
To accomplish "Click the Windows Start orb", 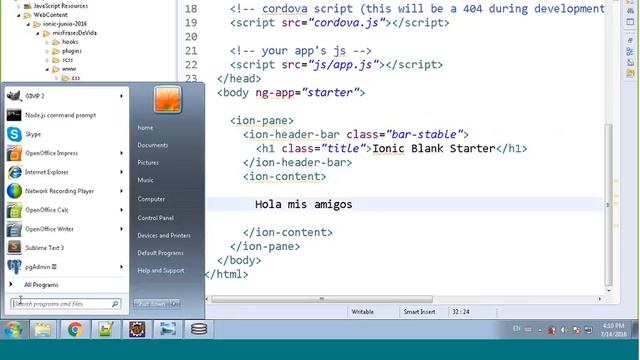I will [13, 329].
